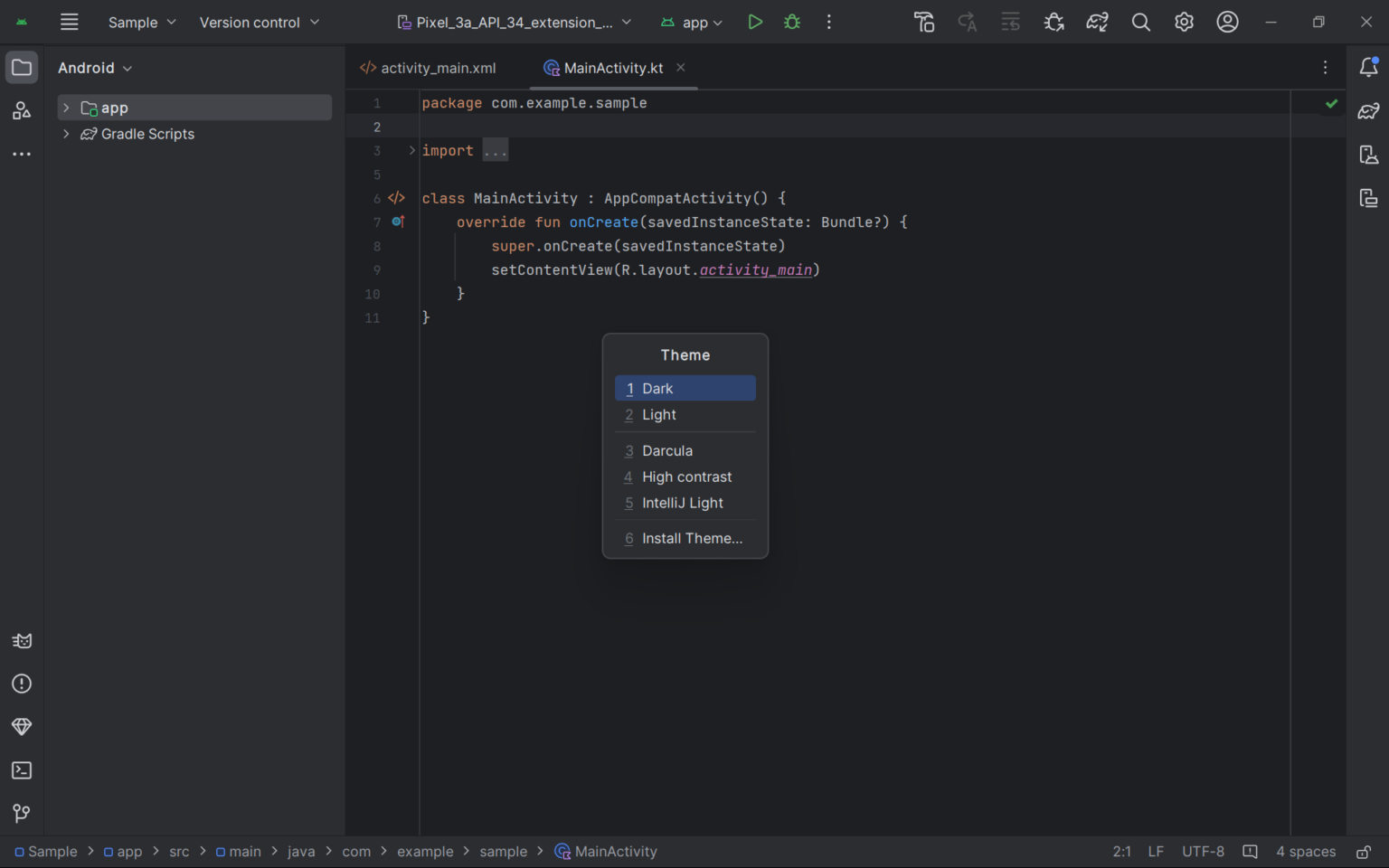Open the IDE Settings

[x=1184, y=22]
